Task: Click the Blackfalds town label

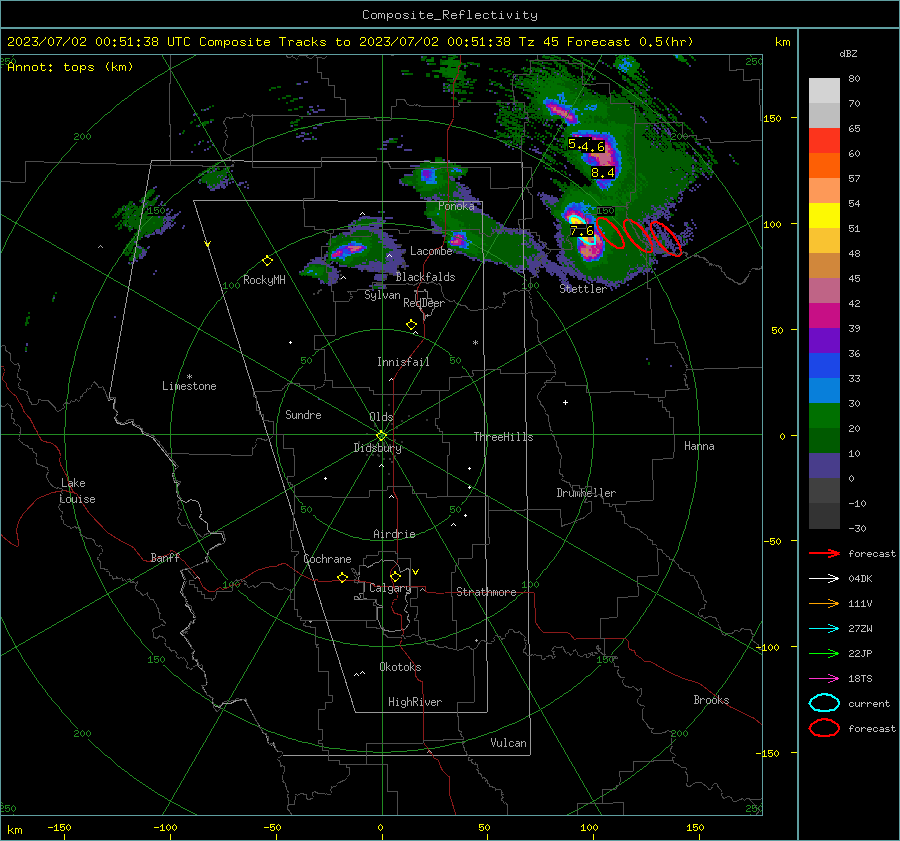Action: pos(425,277)
